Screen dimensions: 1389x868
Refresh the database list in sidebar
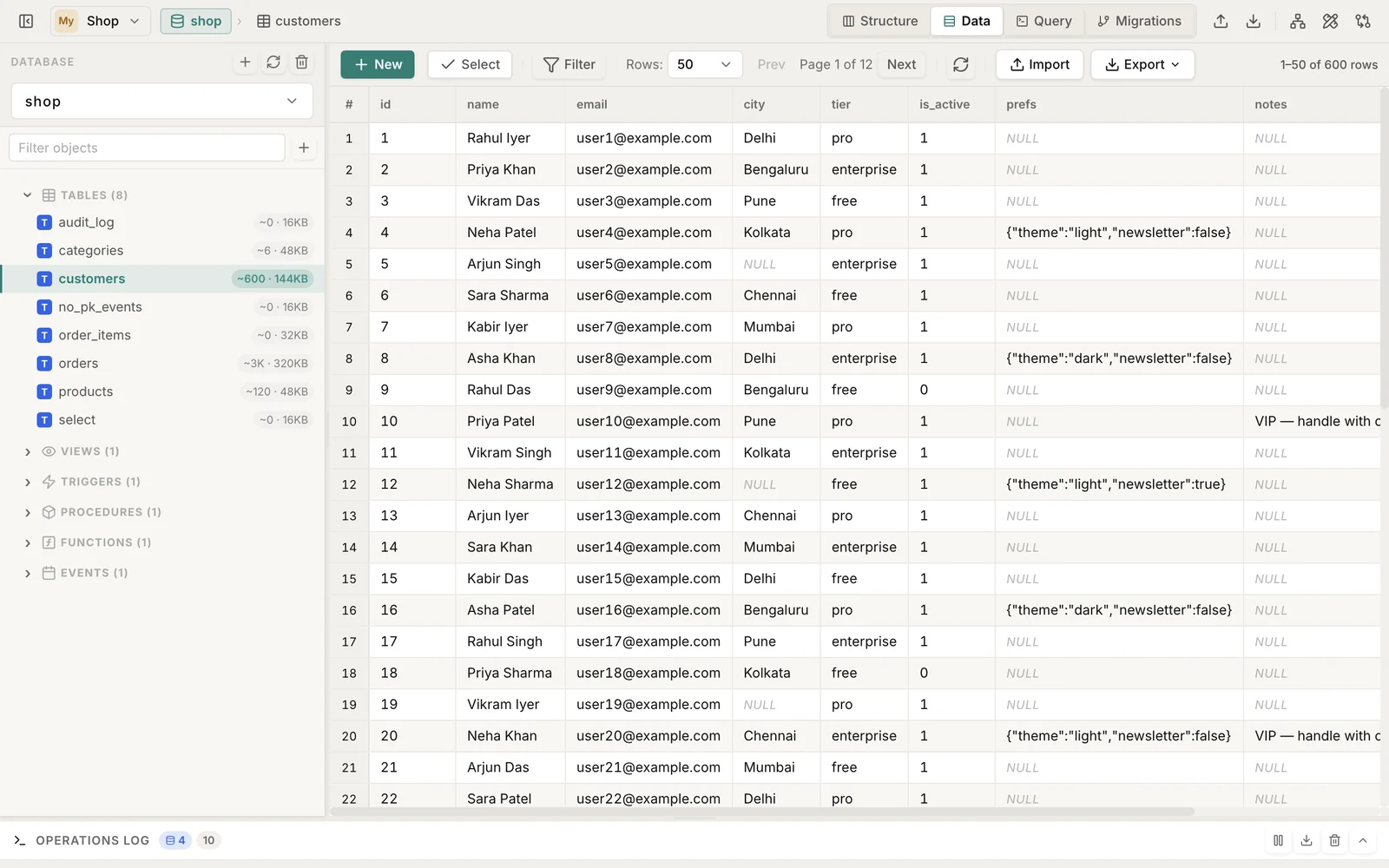273,62
